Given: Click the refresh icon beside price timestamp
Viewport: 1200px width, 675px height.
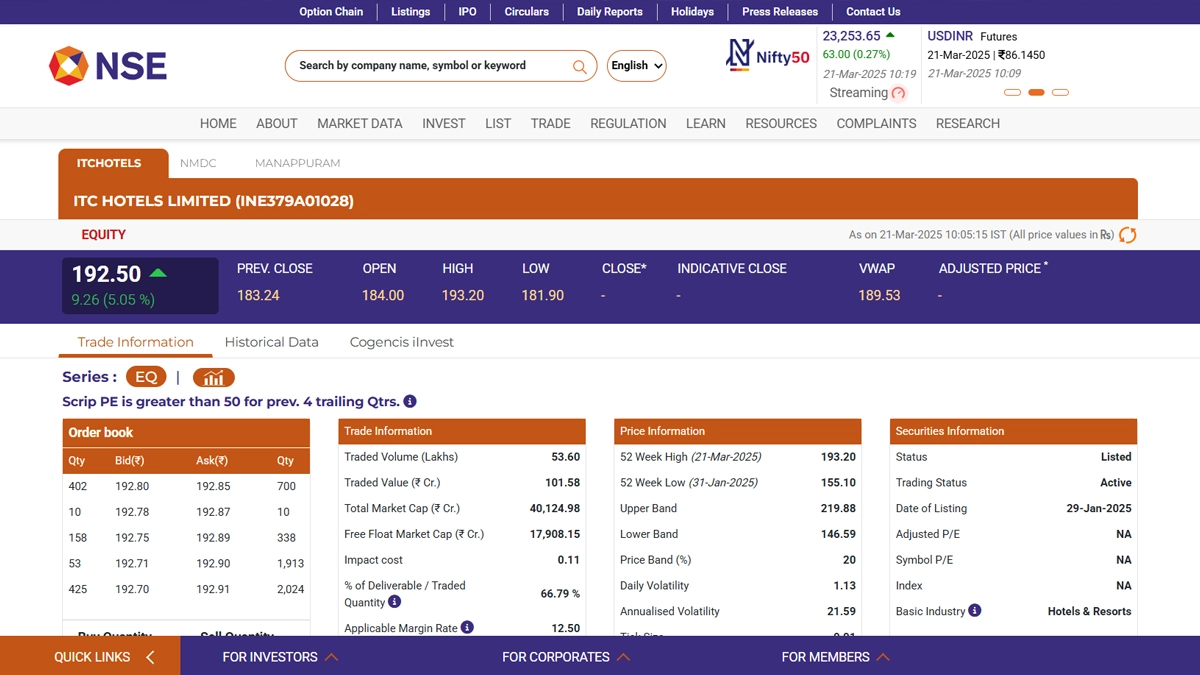Looking at the screenshot, I should (x=1127, y=235).
